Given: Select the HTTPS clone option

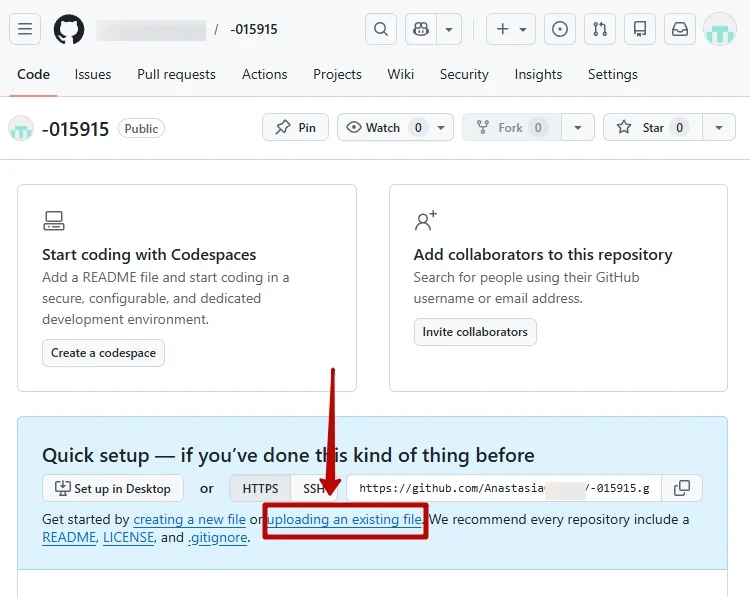Looking at the screenshot, I should 260,488.
